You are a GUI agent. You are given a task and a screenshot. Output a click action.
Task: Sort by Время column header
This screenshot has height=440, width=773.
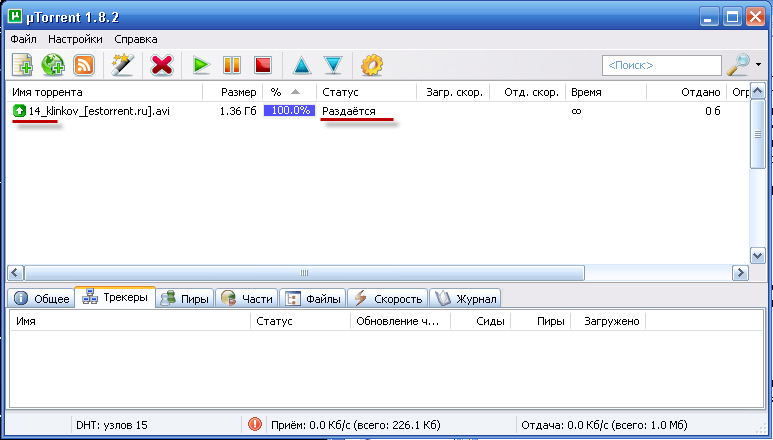click(606, 92)
